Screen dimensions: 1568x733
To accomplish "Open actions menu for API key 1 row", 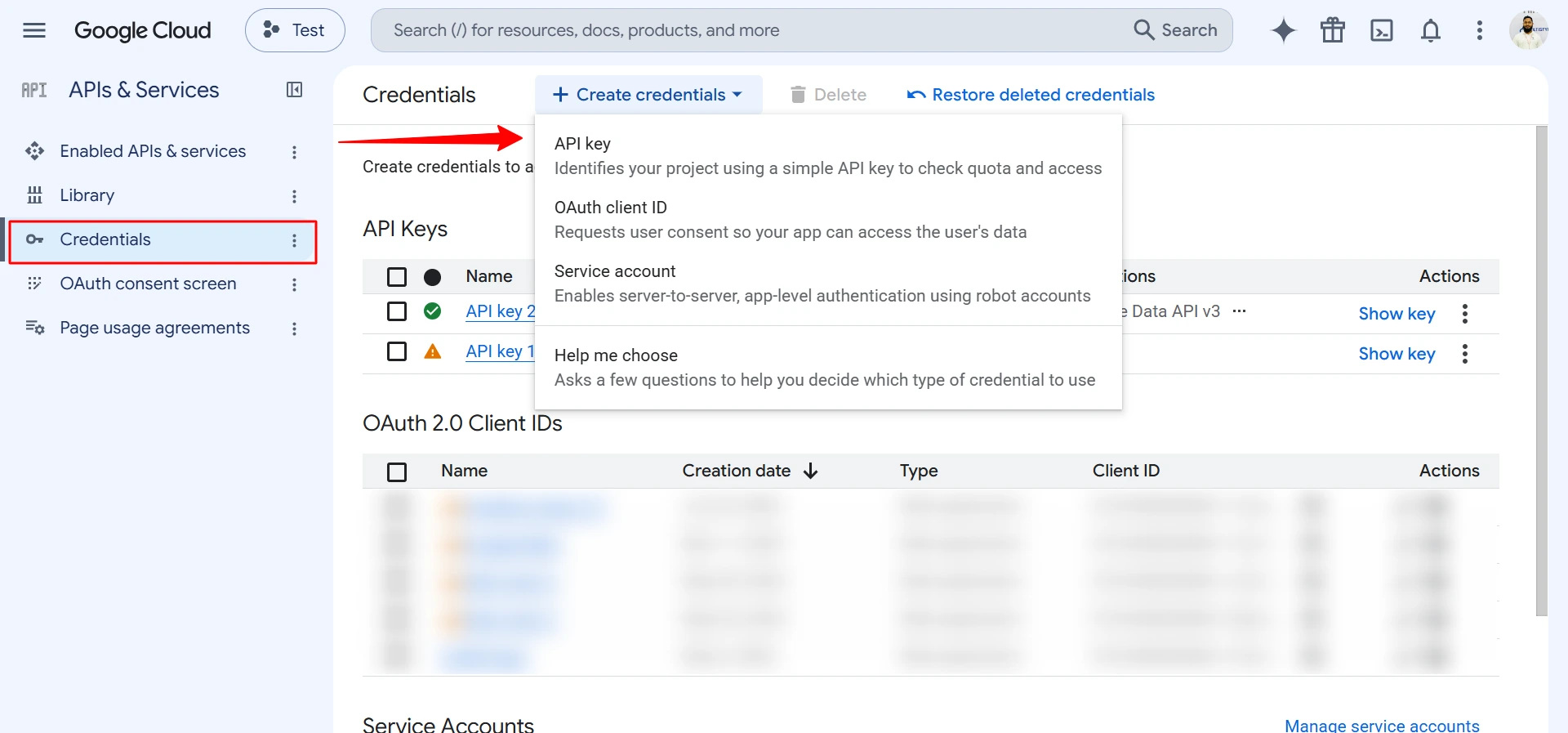I will (x=1465, y=354).
